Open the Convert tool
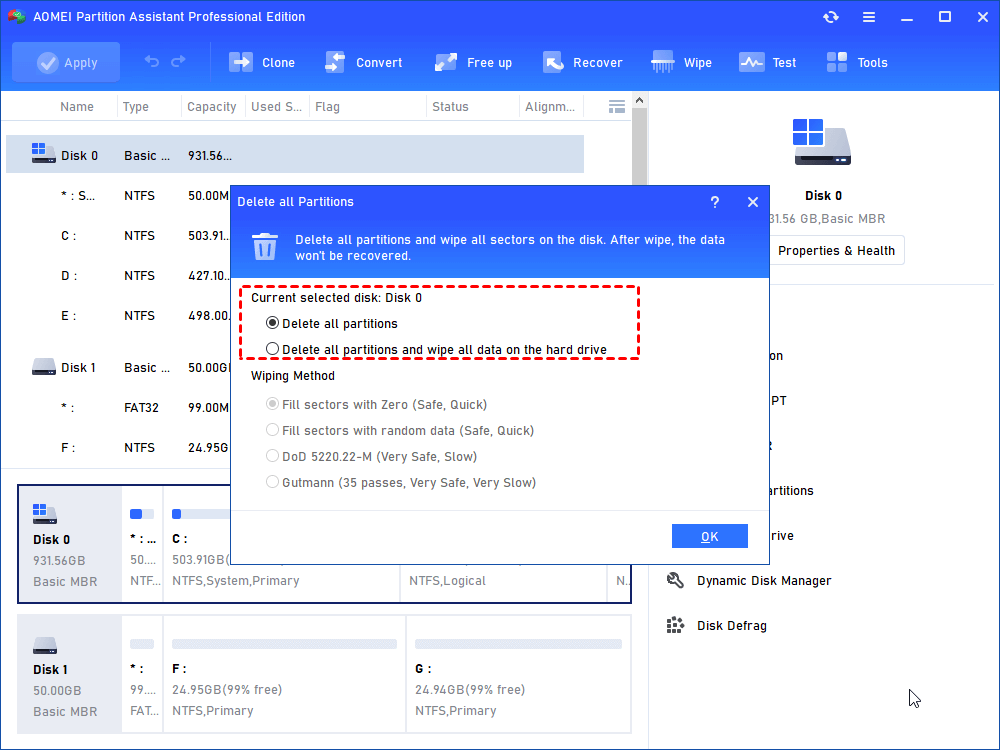Screen dimensions: 1000x750 (336, 62)
